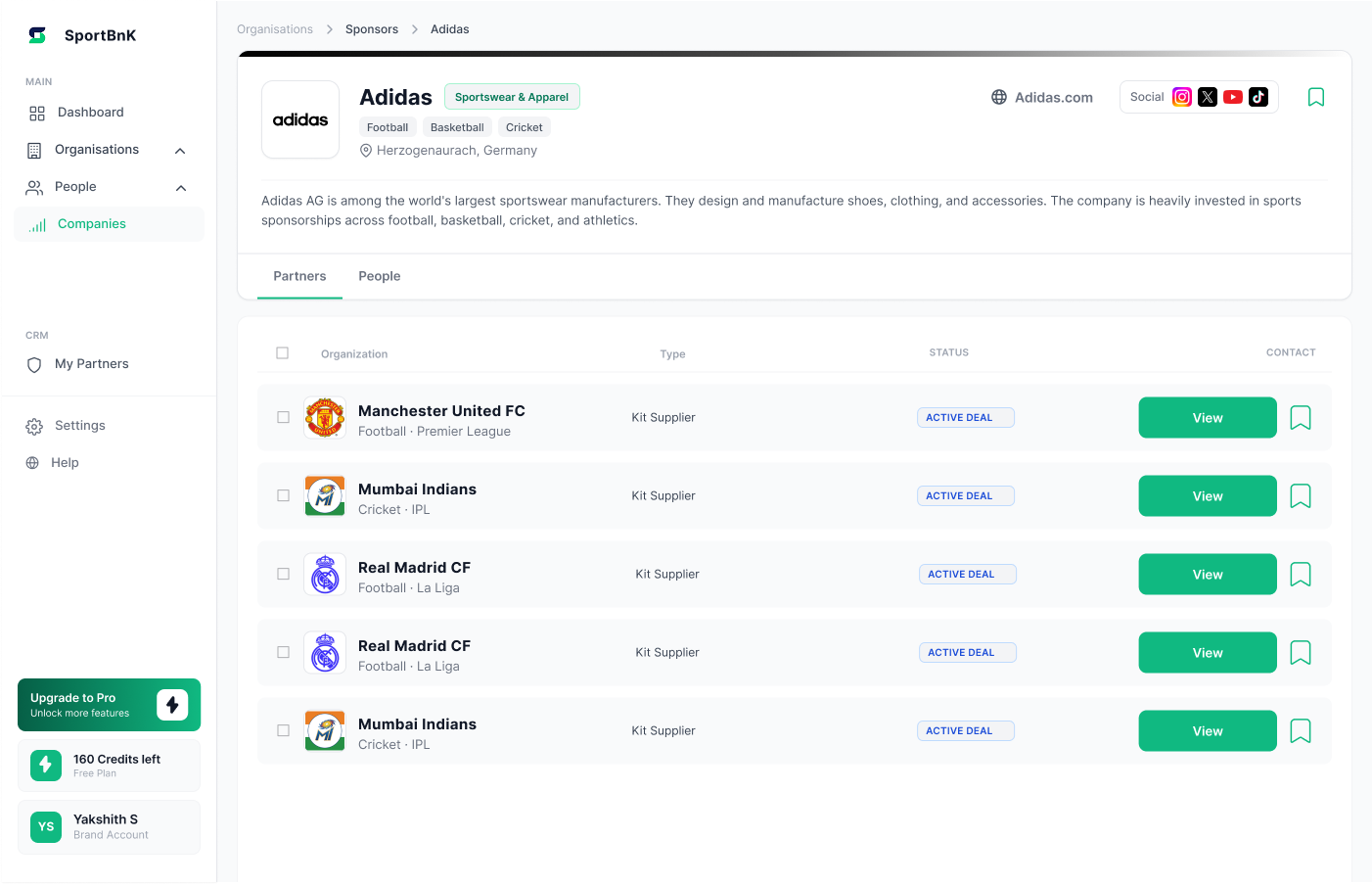
Task: Click the Help globe icon
Action: (32, 463)
